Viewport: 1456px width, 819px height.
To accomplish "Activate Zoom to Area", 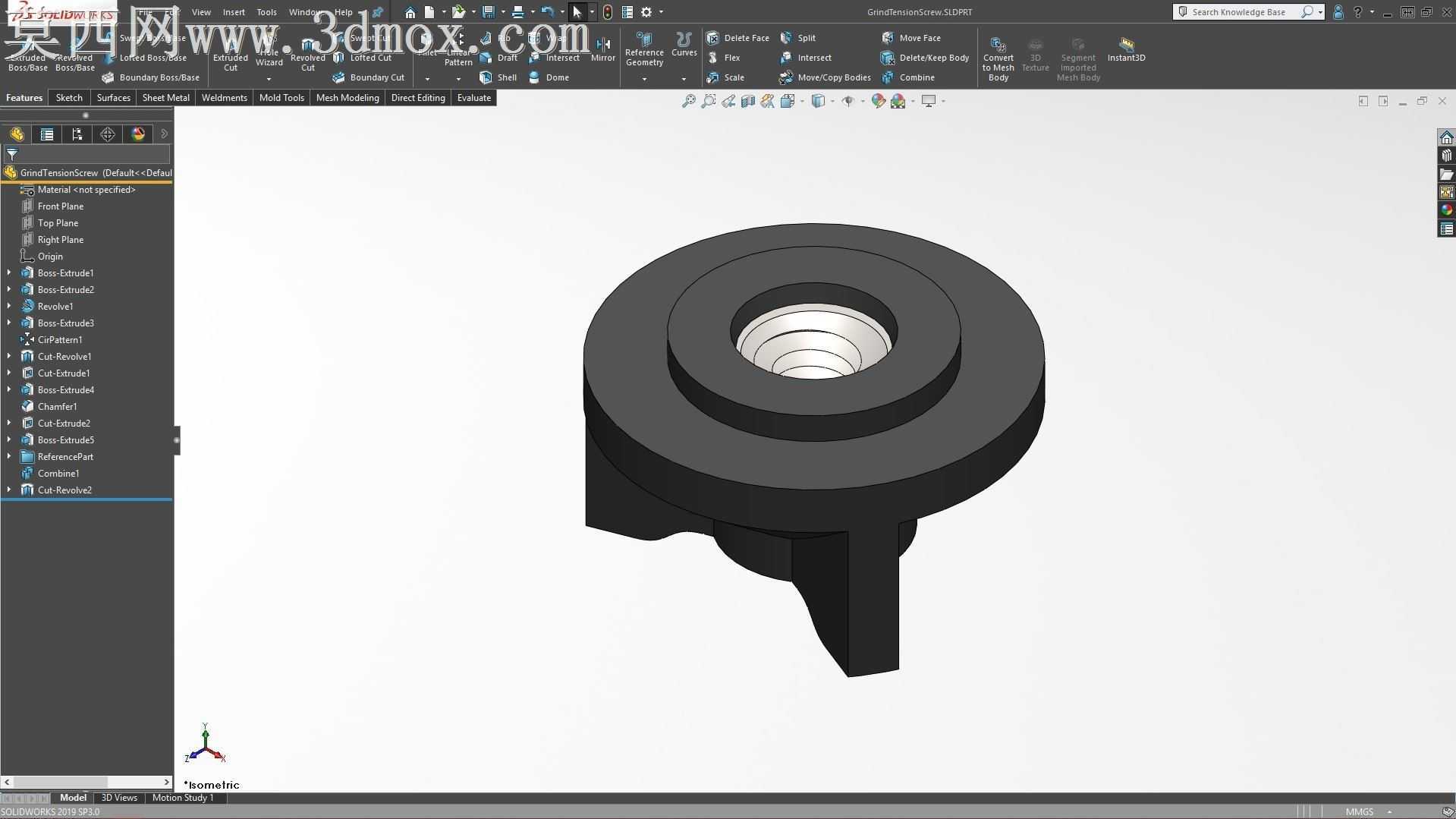I will (x=708, y=101).
